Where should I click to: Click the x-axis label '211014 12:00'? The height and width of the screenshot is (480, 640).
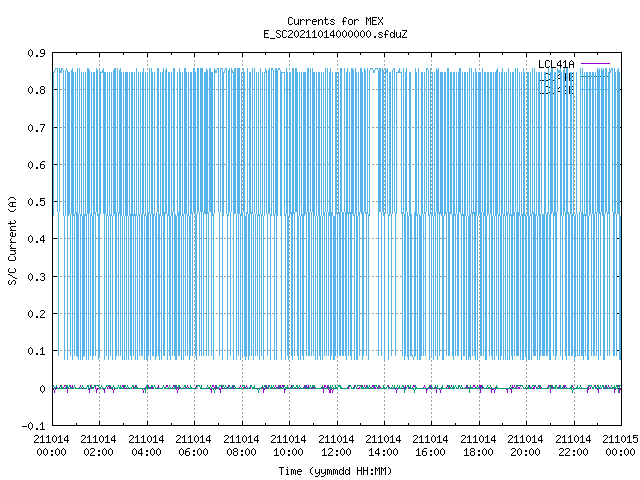[x=336, y=446]
